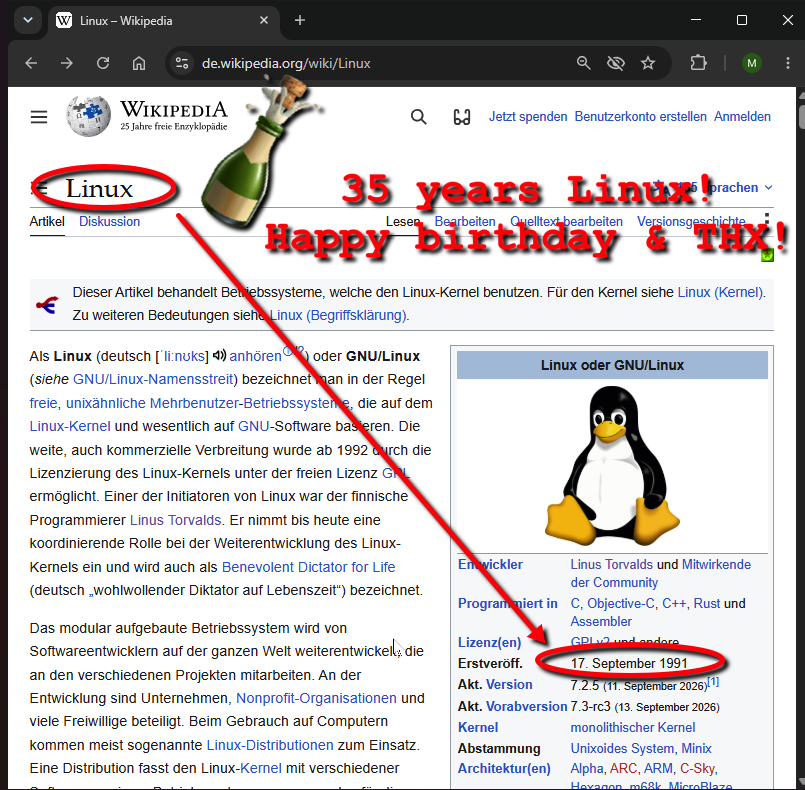Open the Minix link in the infobox
Screen dimensions: 805x790
tap(696, 748)
